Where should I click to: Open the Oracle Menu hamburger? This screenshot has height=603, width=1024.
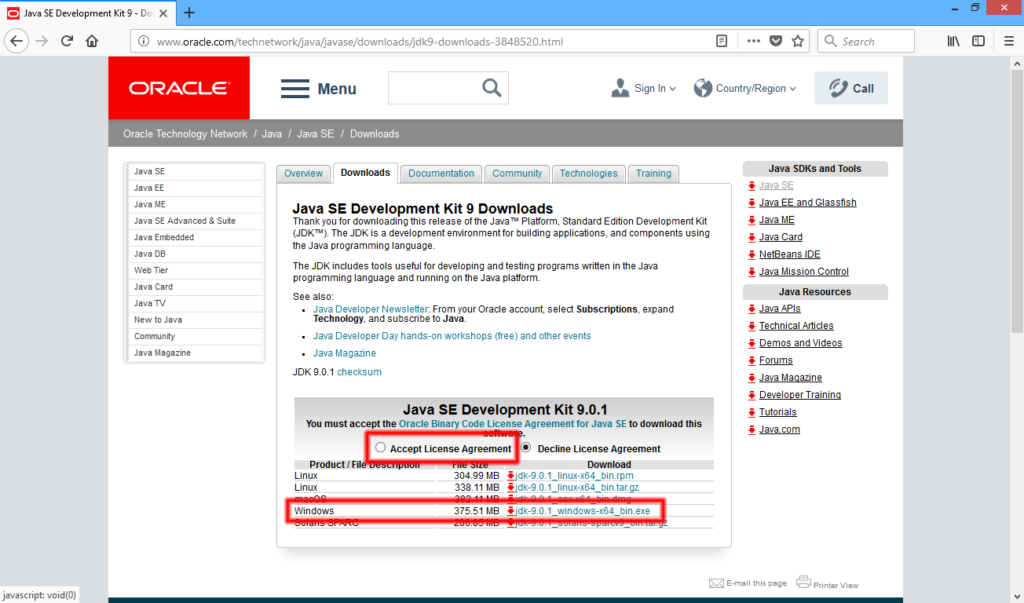[x=319, y=89]
